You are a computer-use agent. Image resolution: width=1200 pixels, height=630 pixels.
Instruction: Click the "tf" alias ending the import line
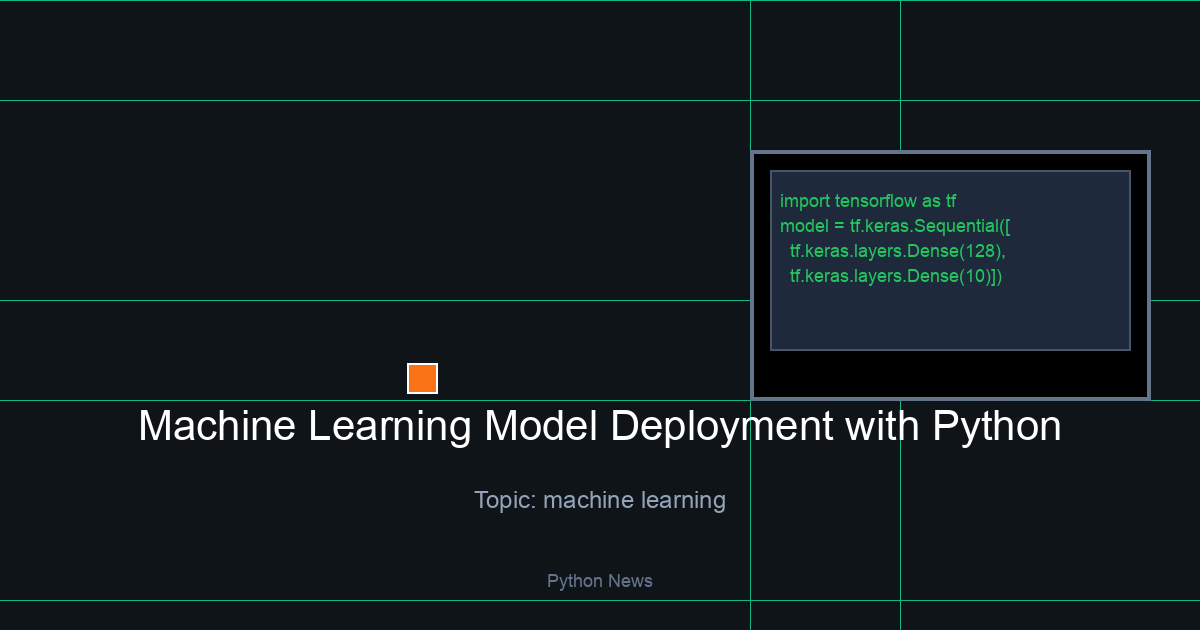[x=950, y=201]
